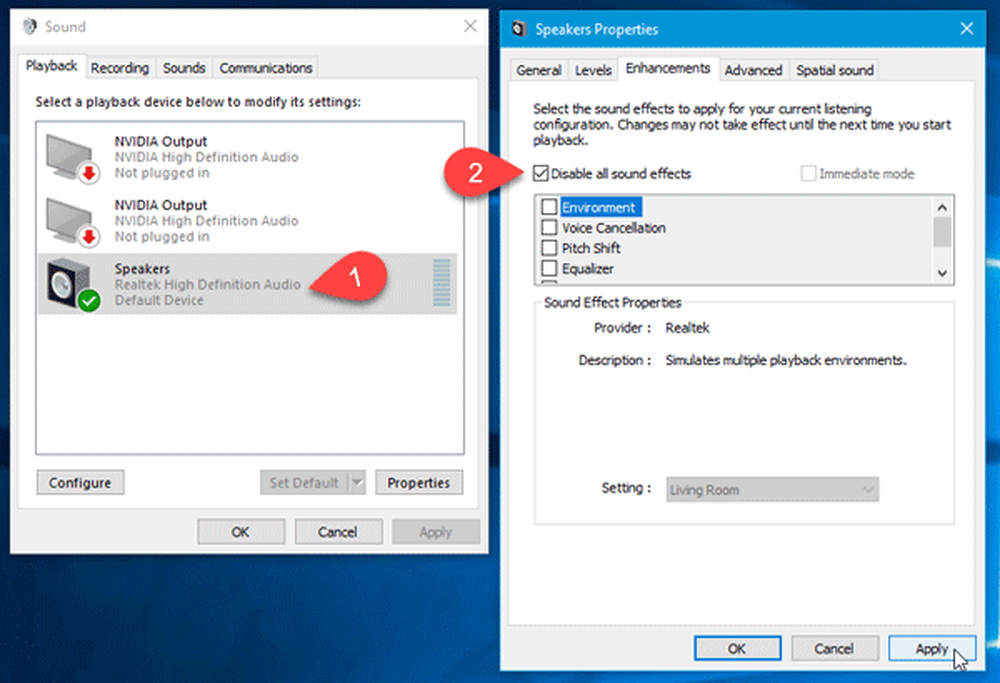The height and width of the screenshot is (683, 1000).
Task: Click Apply in Speakers Properties
Action: tap(931, 649)
